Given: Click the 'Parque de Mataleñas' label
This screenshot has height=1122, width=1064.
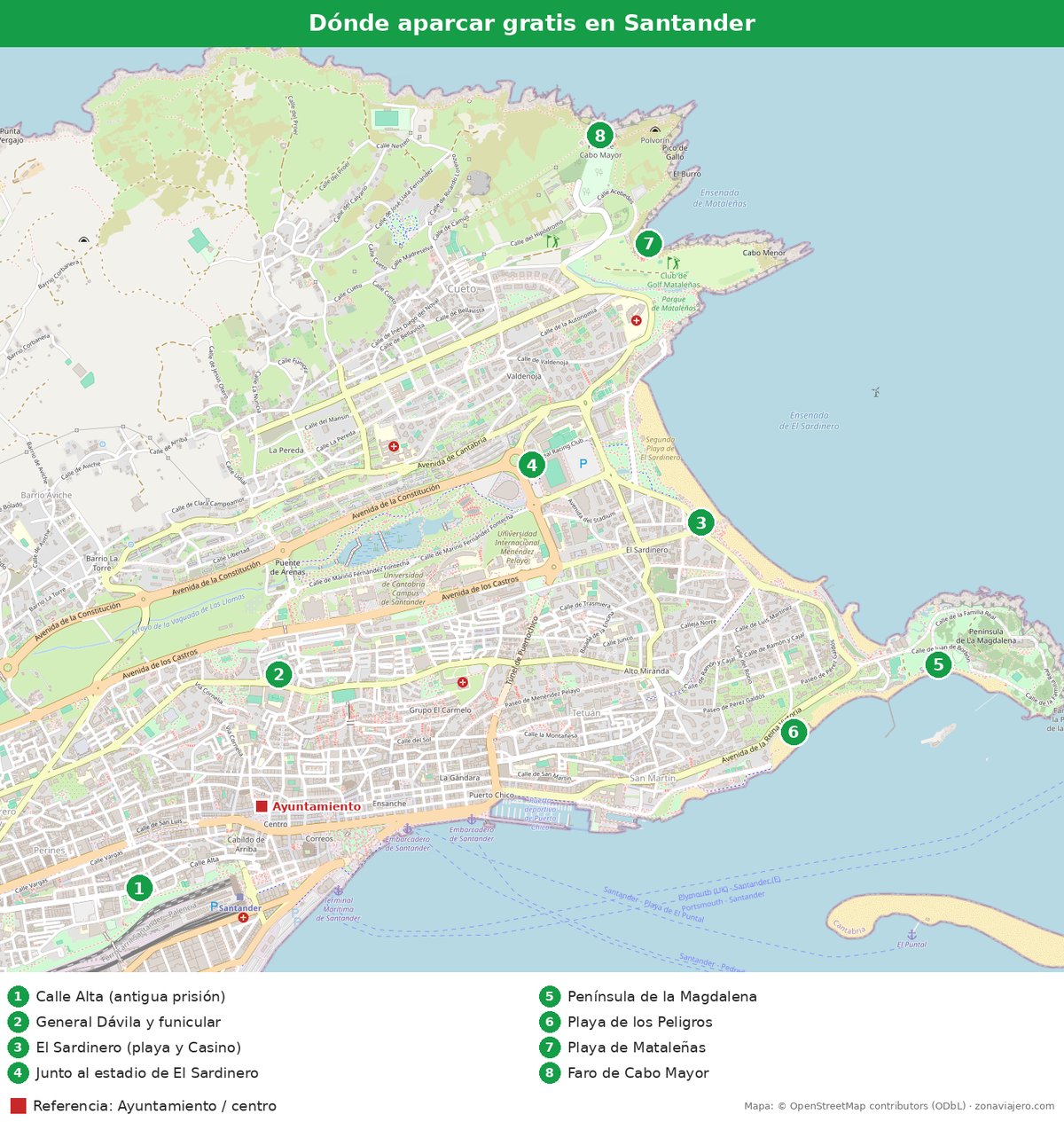Looking at the screenshot, I should point(674,303).
